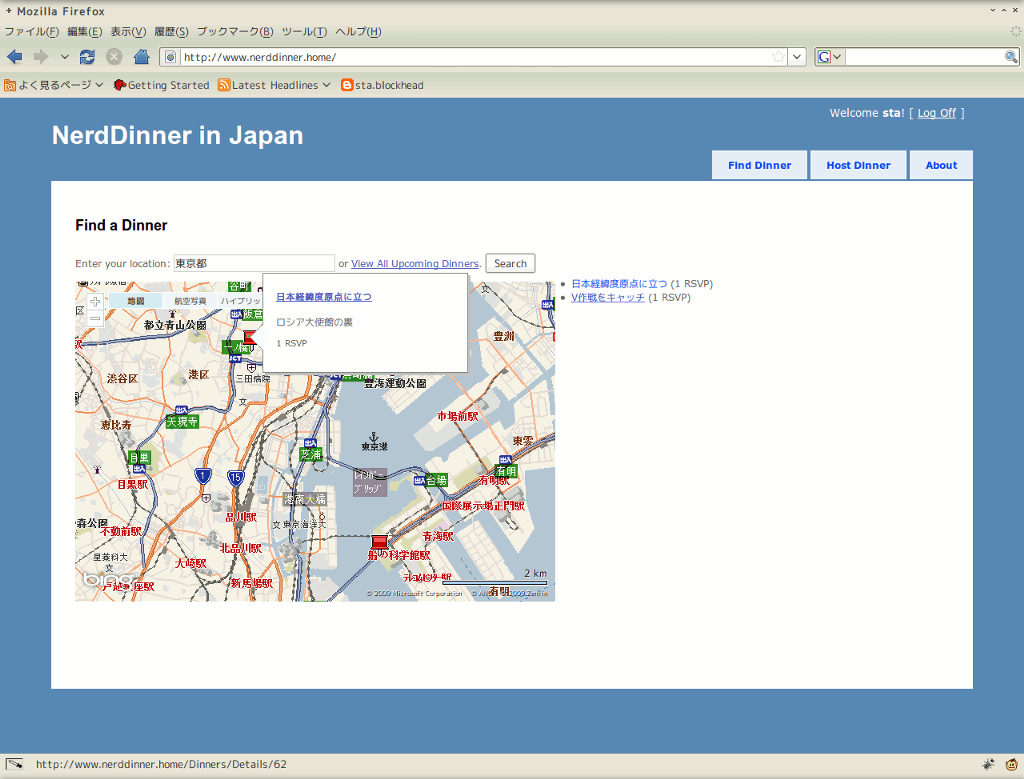Reload the page with the Refresh icon
1024x779 pixels.
[87, 57]
